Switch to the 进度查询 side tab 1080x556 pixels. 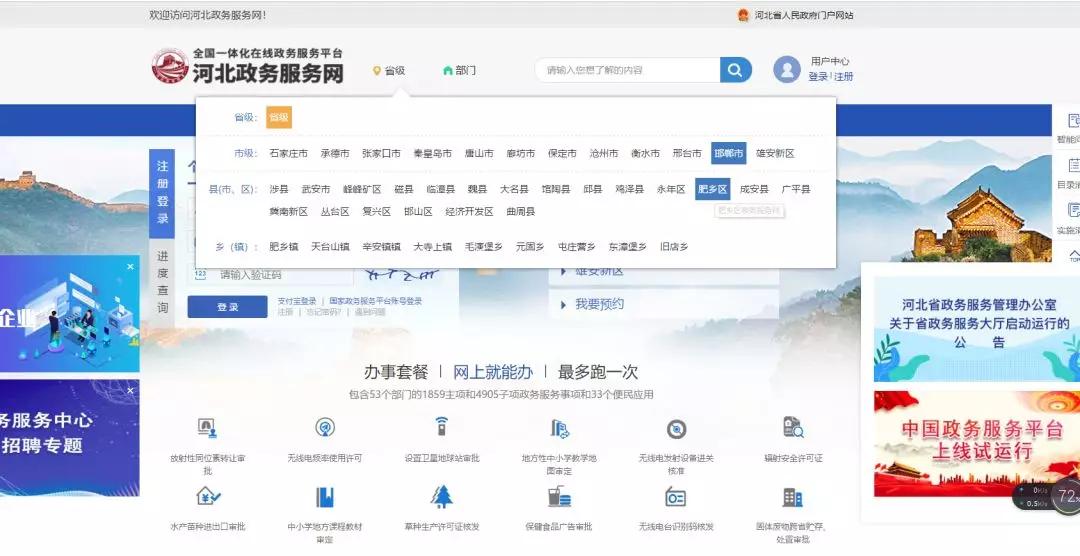(162, 283)
